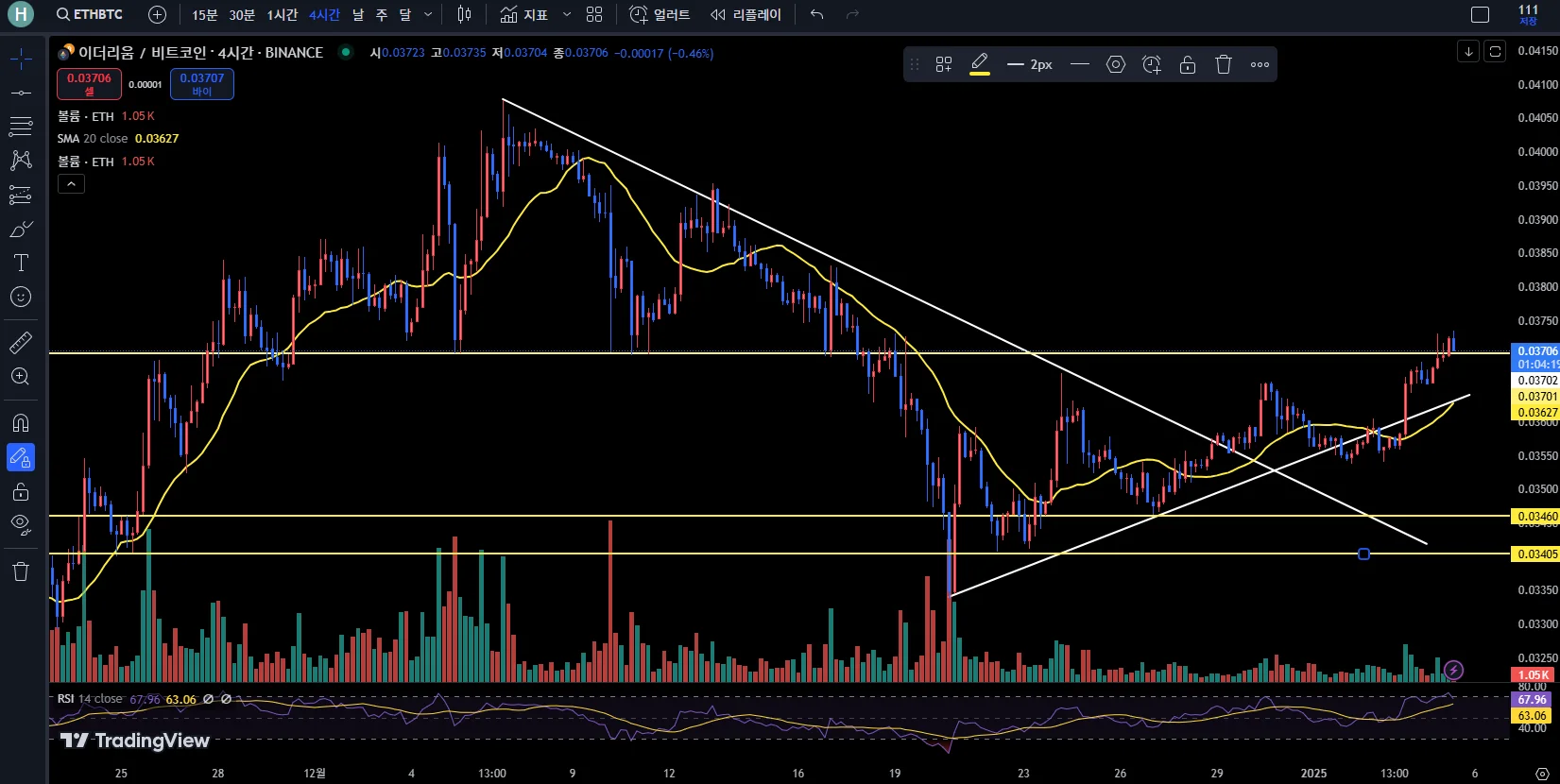Image resolution: width=1560 pixels, height=784 pixels.
Task: Open the line style dropdown
Action: pos(1080,64)
